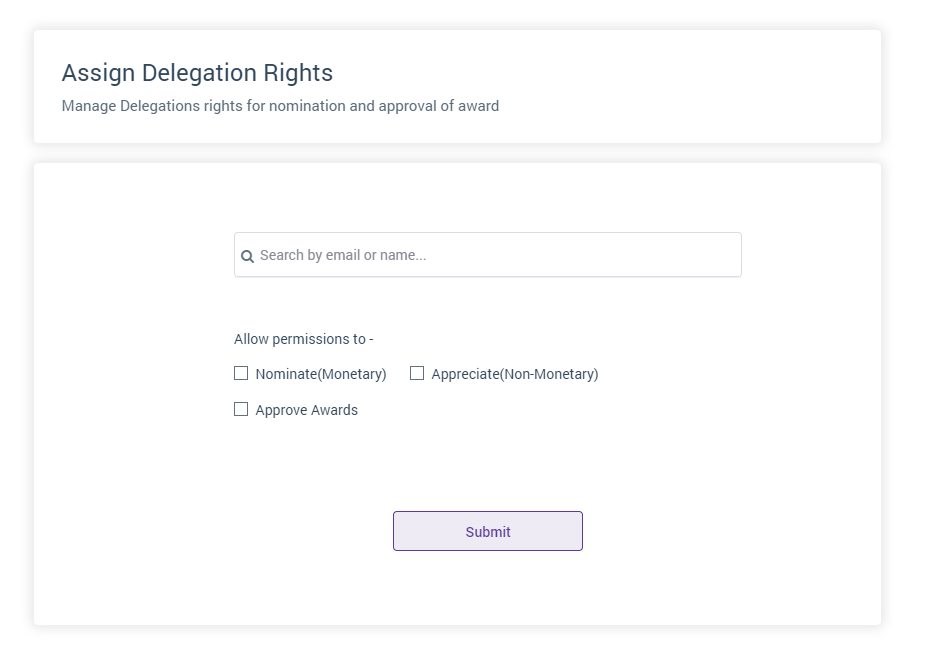Check the Approve Awards box

tap(241, 409)
